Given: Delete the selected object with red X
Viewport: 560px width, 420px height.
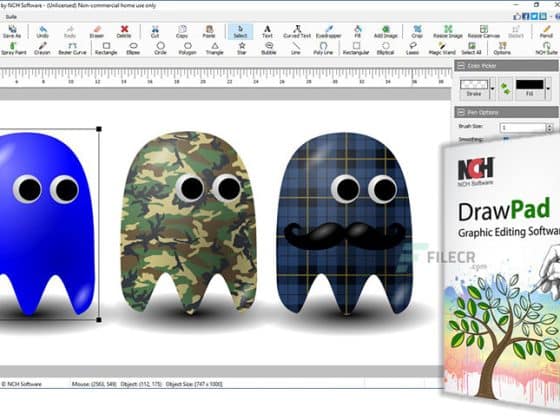Looking at the screenshot, I should click(x=124, y=31).
